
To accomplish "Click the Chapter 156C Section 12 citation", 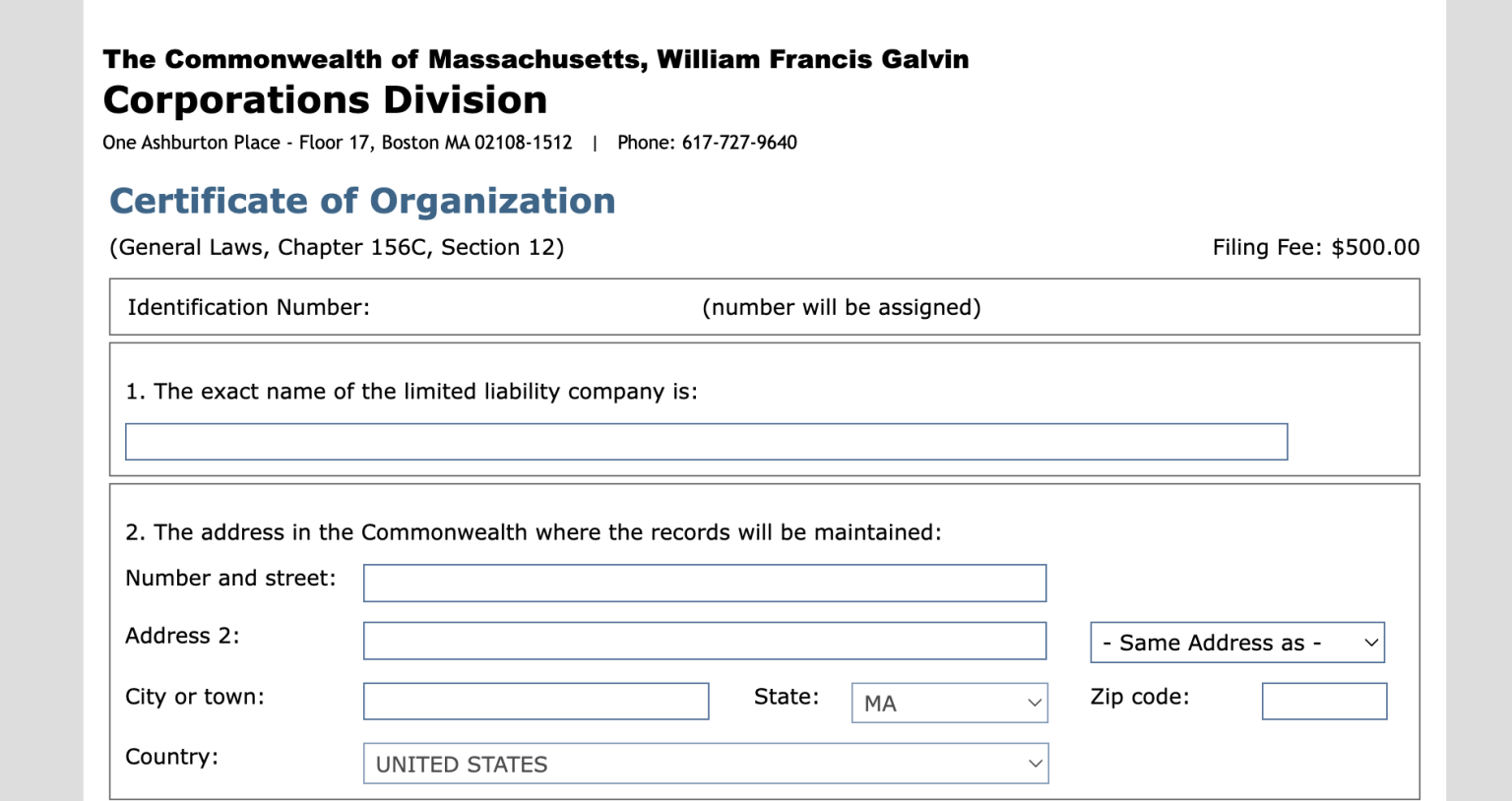I will coord(338,247).
